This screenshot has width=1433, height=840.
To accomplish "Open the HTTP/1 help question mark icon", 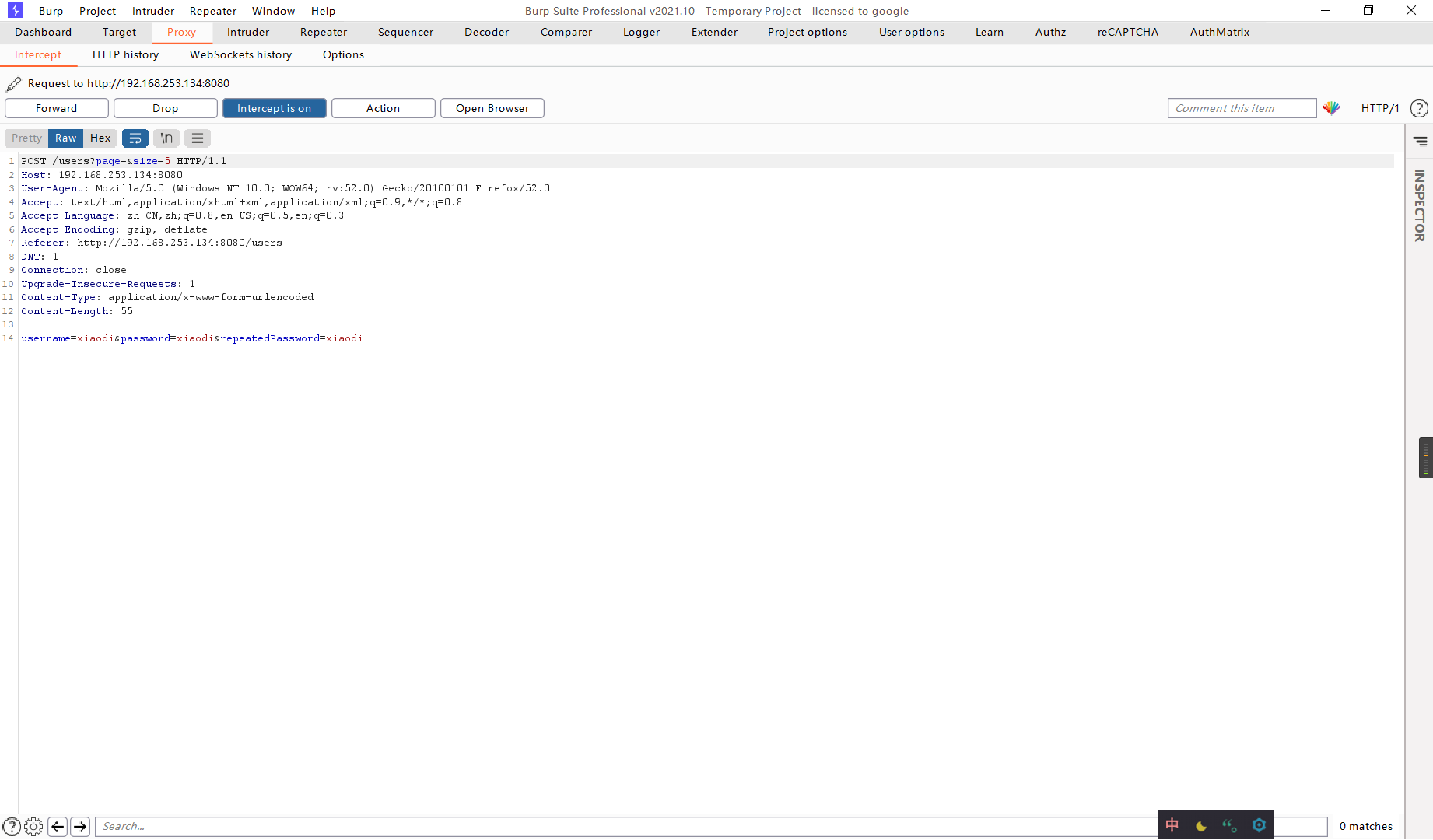I will [1419, 108].
